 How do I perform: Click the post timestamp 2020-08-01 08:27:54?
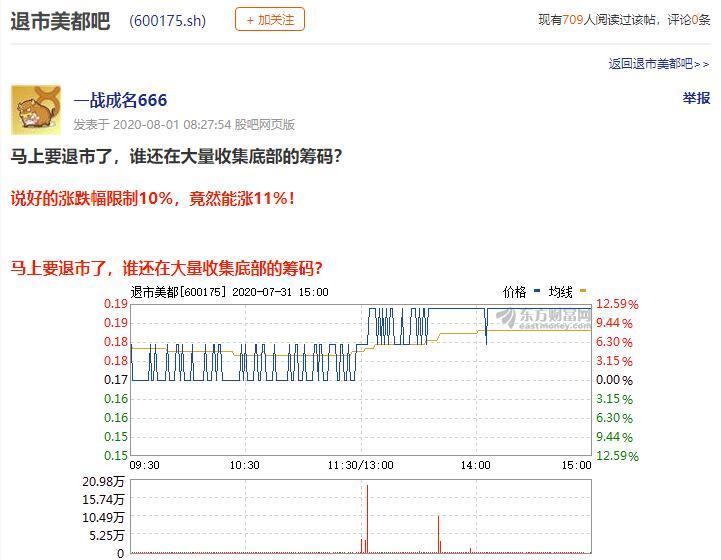tap(172, 125)
